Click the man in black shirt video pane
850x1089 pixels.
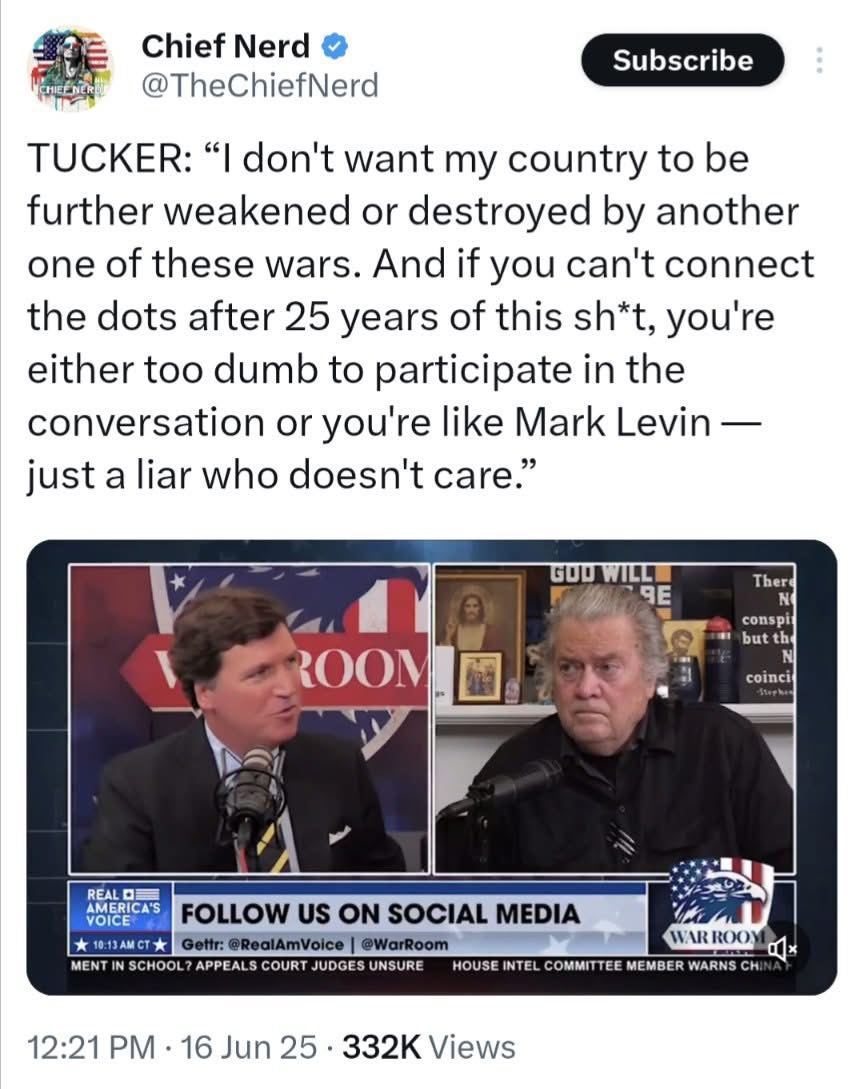tap(614, 718)
